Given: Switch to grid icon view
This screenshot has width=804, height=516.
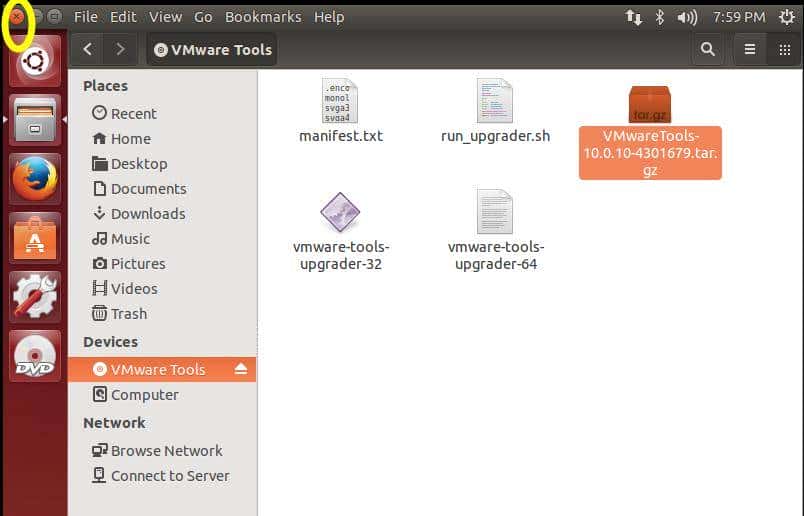Looking at the screenshot, I should coord(785,49).
